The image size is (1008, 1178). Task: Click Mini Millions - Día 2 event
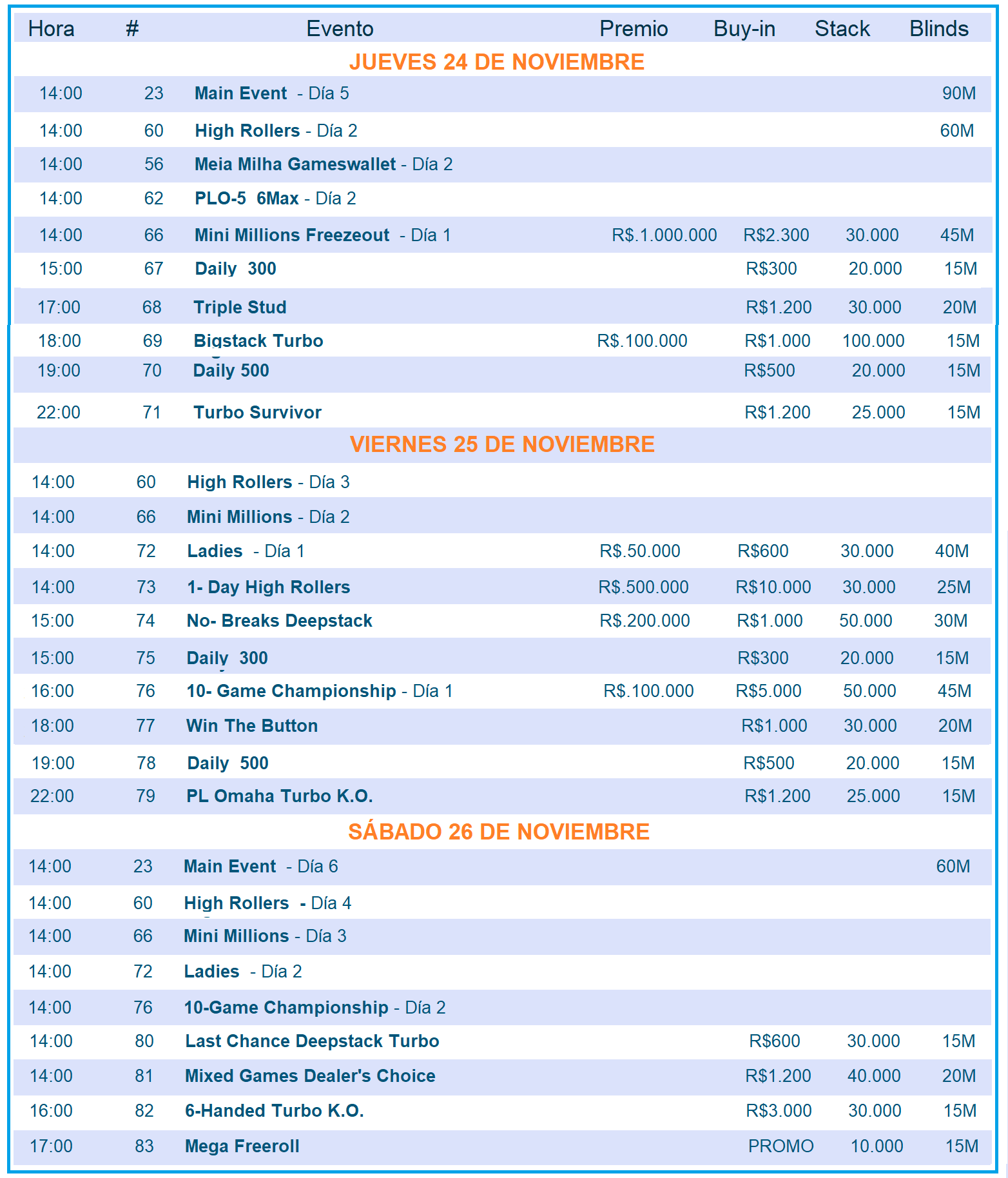[268, 517]
